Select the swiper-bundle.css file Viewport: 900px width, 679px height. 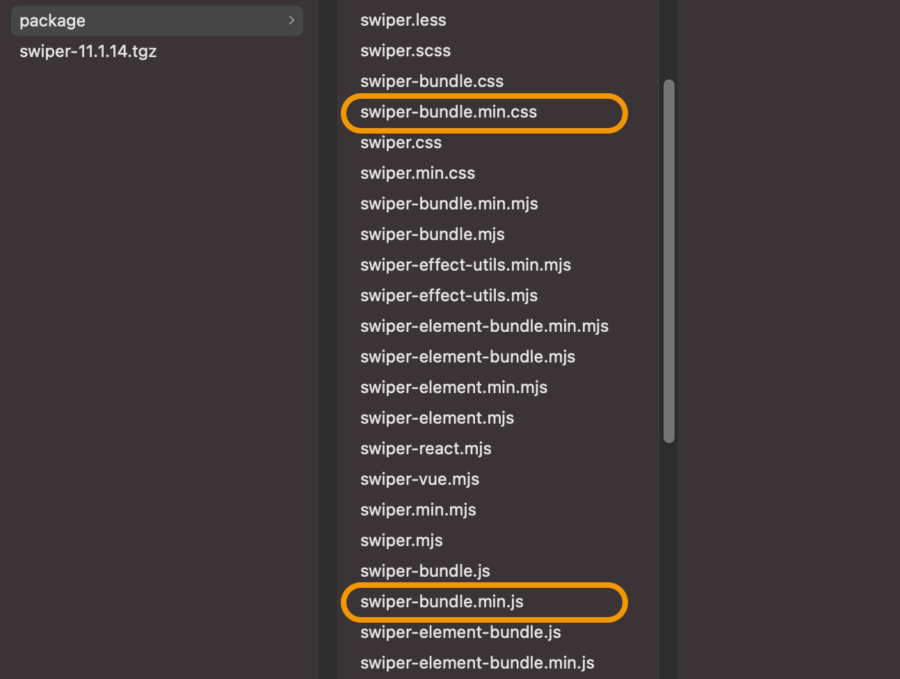coord(432,82)
